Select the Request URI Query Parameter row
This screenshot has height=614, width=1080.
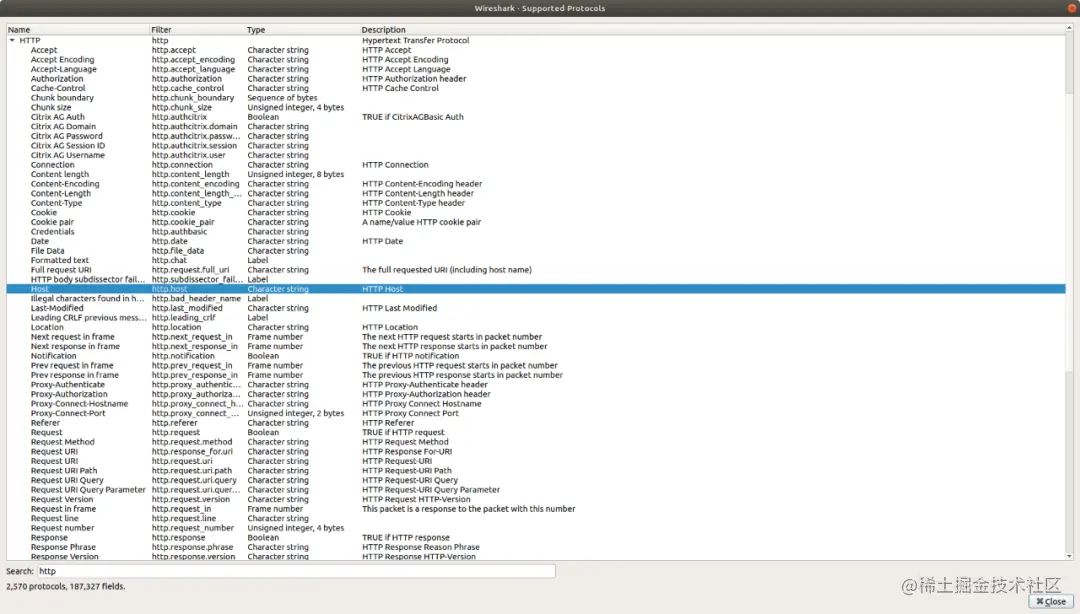click(x=536, y=490)
